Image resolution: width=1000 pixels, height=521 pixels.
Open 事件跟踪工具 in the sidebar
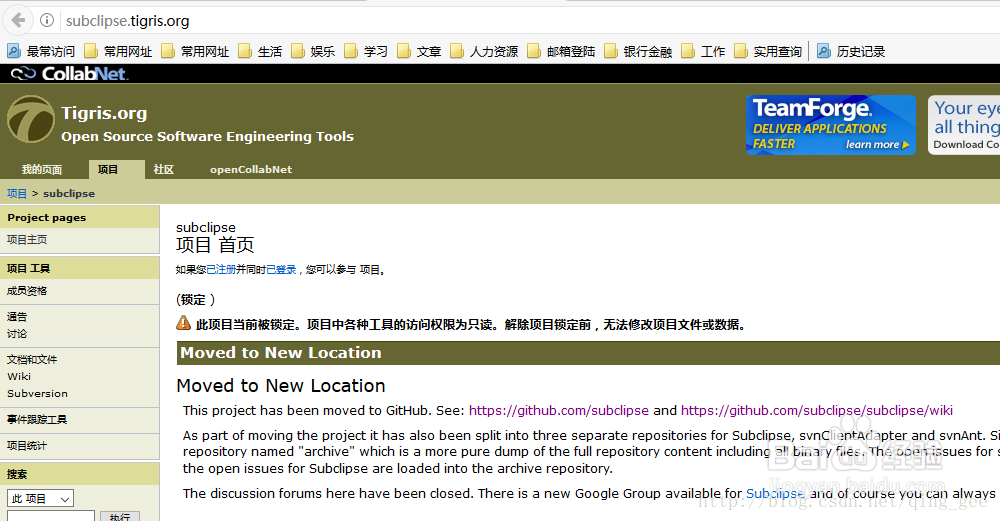[x=37, y=420]
